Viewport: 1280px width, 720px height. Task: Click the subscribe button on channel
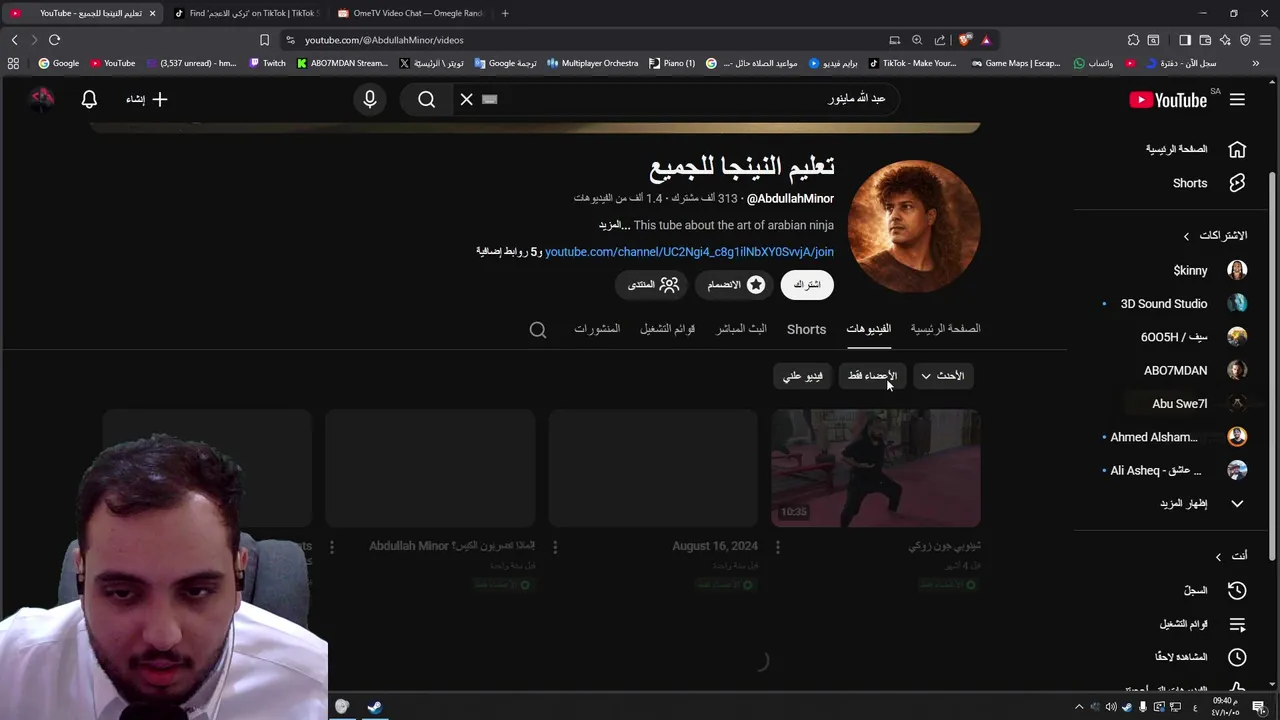807,285
